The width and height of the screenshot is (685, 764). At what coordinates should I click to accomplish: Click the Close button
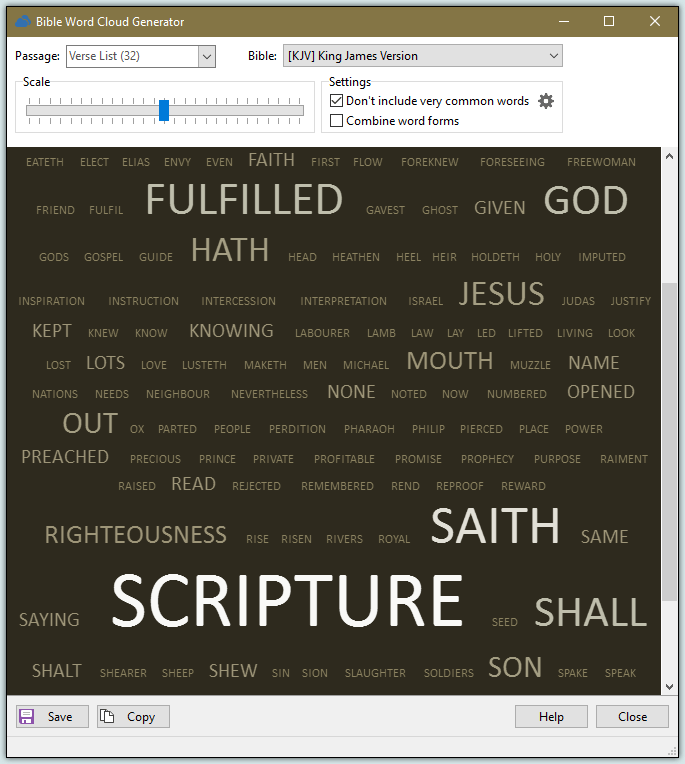632,716
